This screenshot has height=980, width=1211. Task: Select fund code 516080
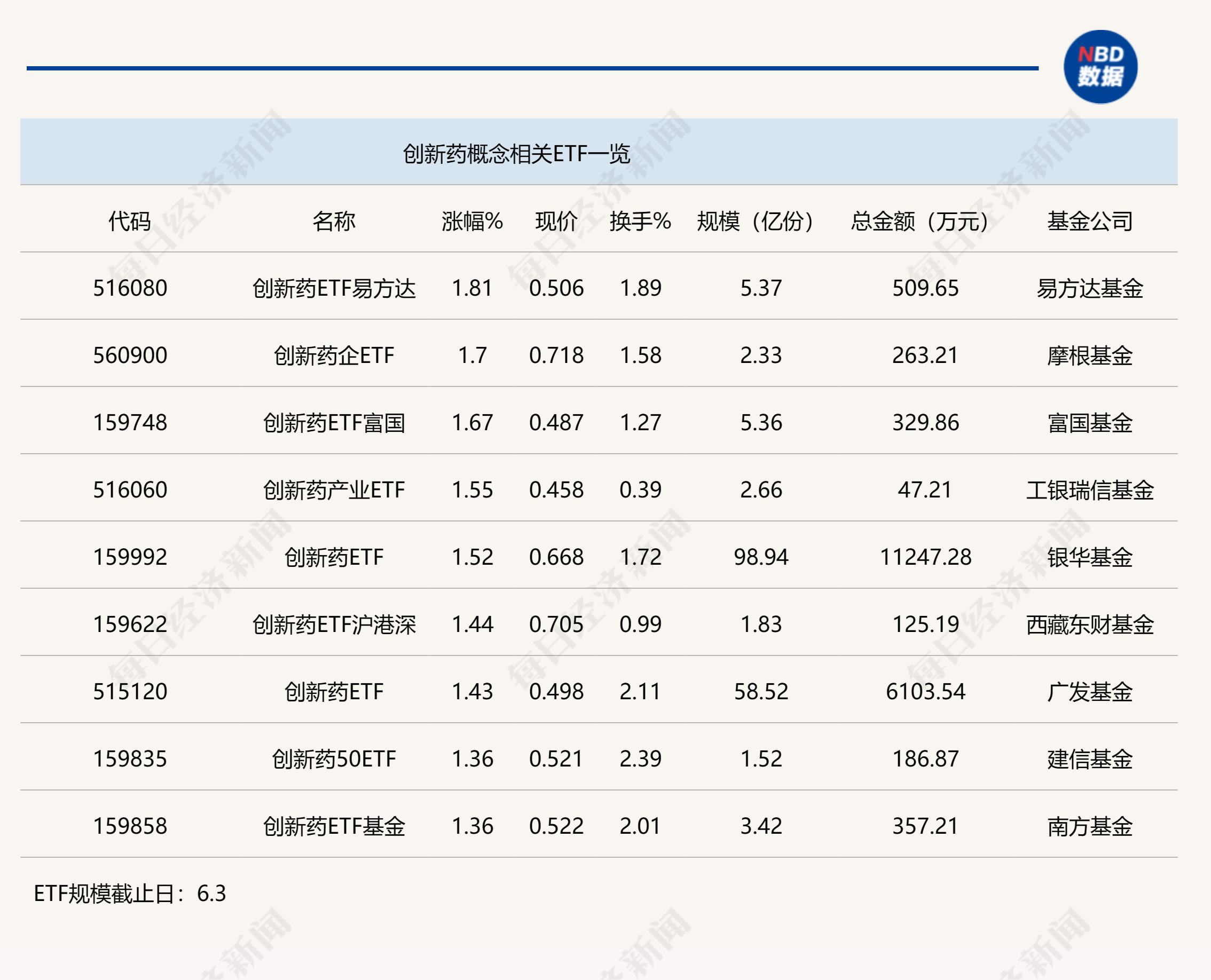pyautogui.click(x=130, y=288)
